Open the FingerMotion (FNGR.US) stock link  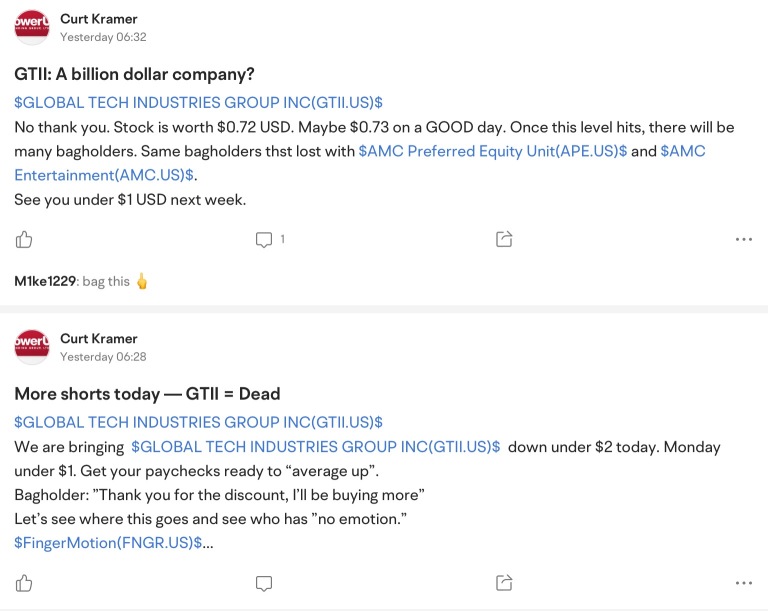click(x=108, y=542)
